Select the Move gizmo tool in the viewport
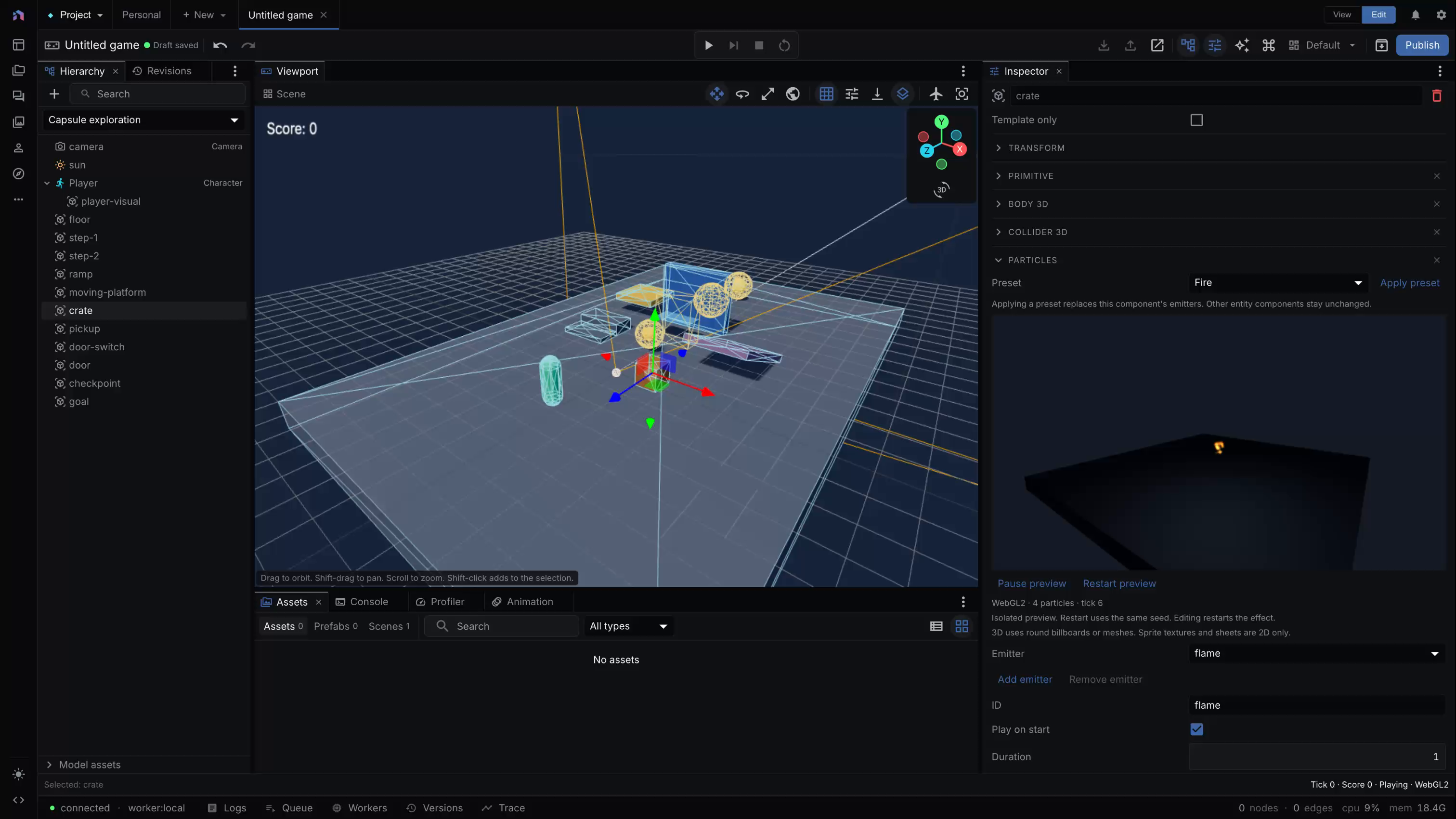Image resolution: width=1456 pixels, height=819 pixels. 717,94
